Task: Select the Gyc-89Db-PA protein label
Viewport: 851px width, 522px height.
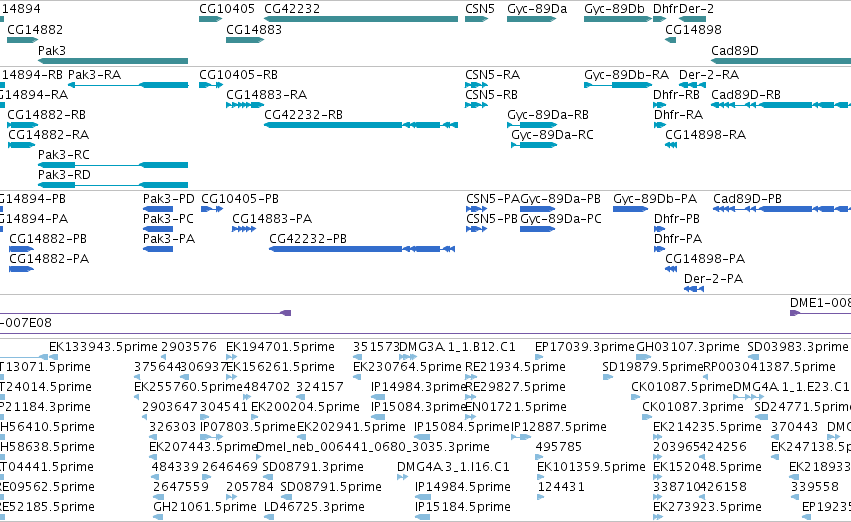Action: [655, 199]
